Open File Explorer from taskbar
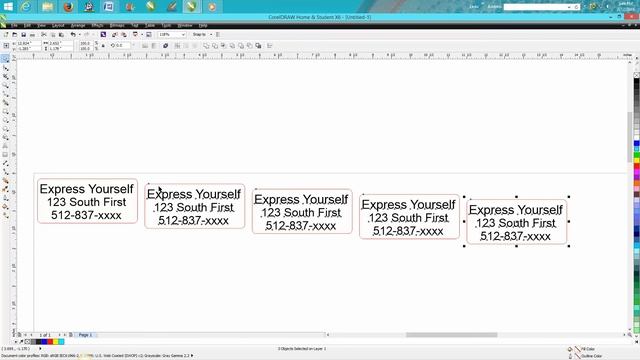This screenshot has height=360, width=640. click(47, 7)
